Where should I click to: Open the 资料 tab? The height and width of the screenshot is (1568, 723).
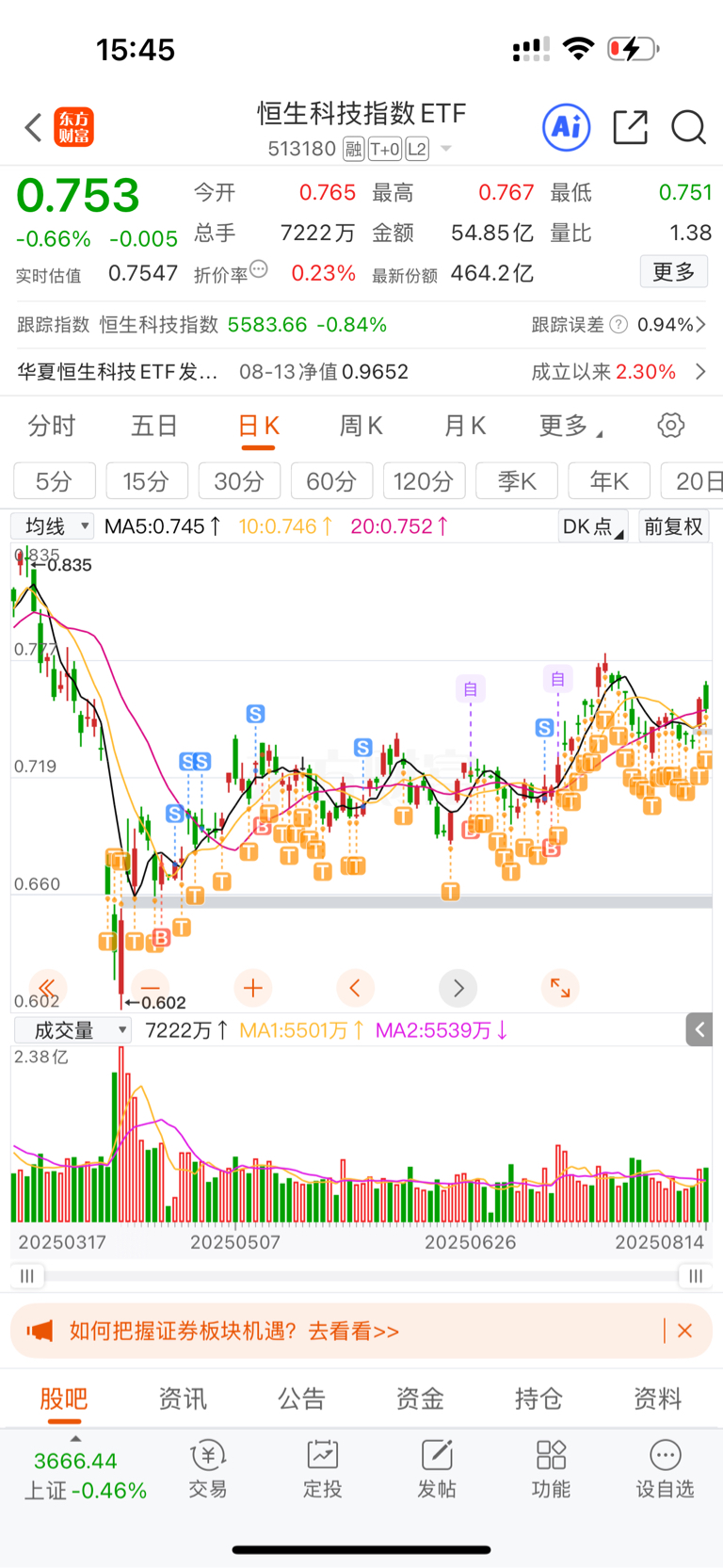[657, 1399]
